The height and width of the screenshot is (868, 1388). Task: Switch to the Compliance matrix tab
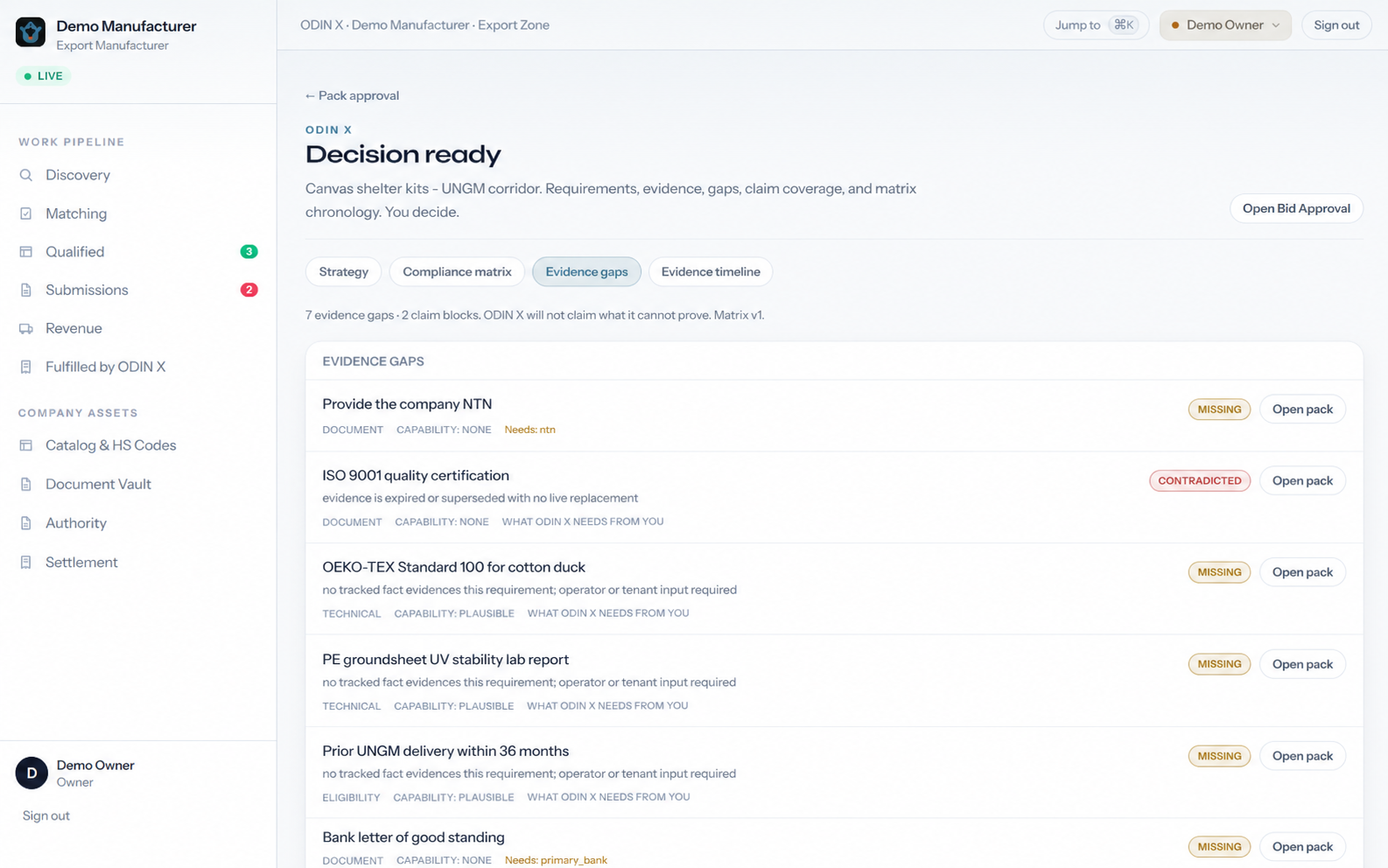pyautogui.click(x=457, y=271)
